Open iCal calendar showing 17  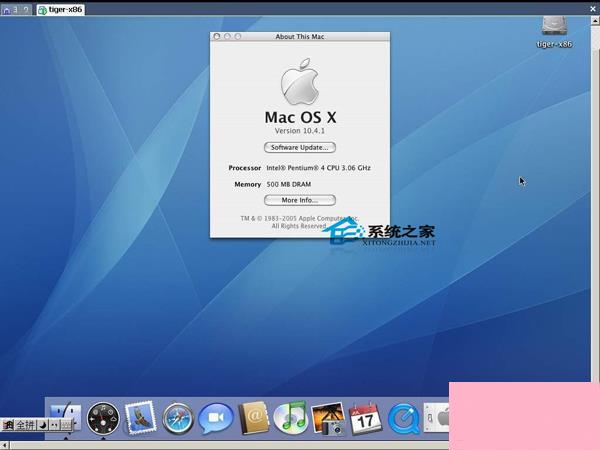pyautogui.click(x=365, y=418)
